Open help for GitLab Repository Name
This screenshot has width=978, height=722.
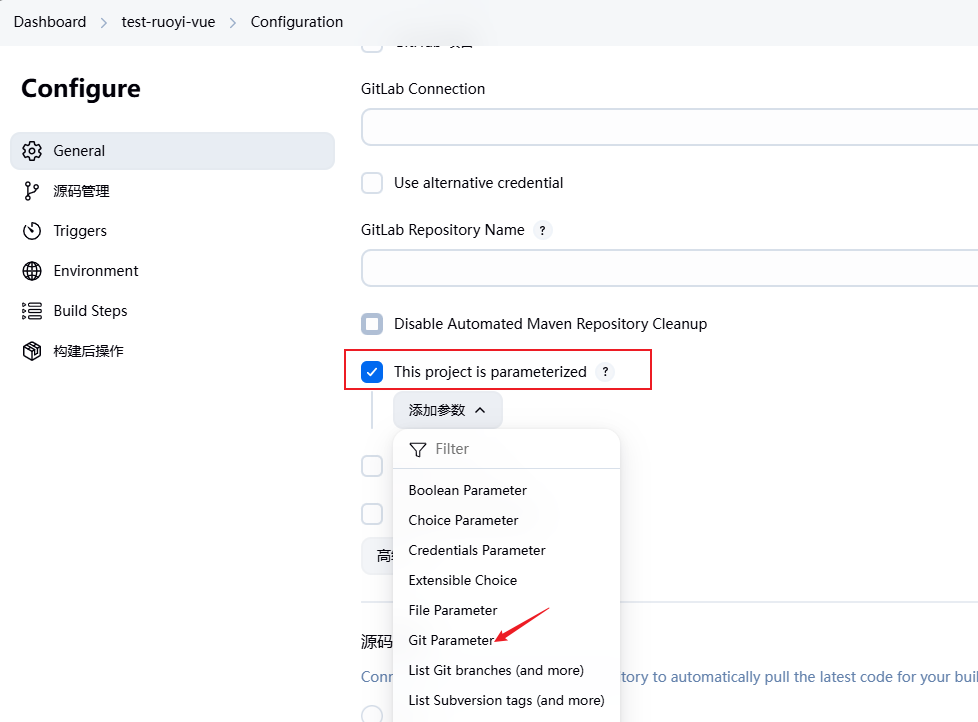pos(542,230)
